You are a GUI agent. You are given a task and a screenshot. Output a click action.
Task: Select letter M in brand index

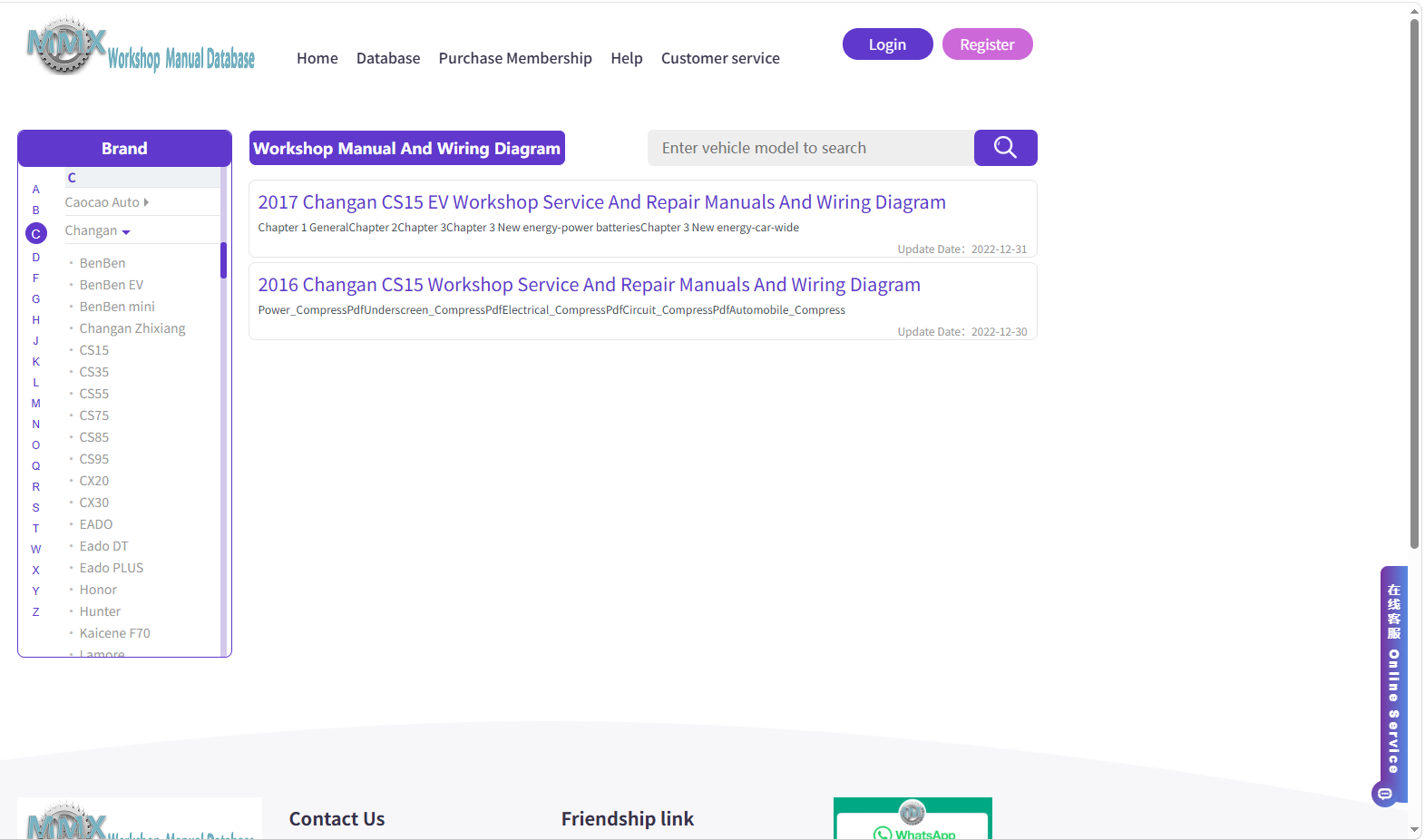pos(36,404)
